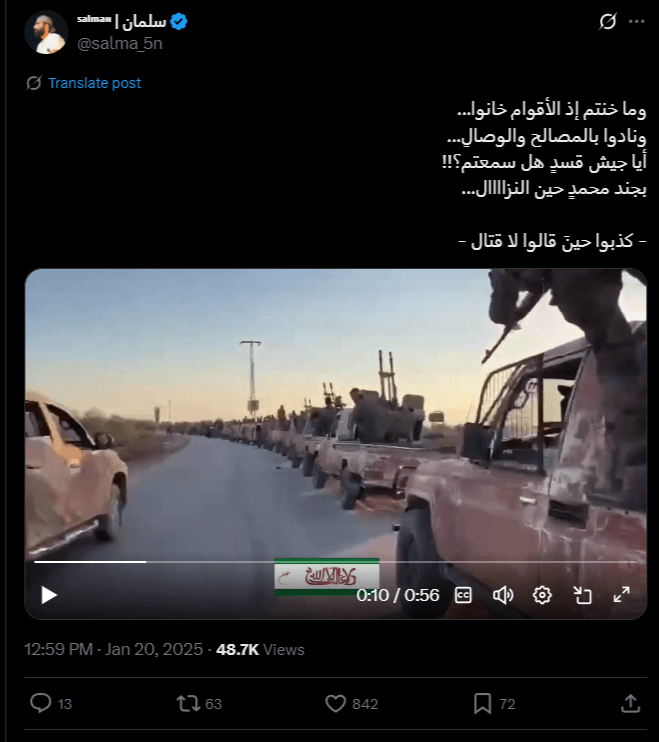659x742 pixels.
Task: Click the Grok icon near header
Action: click(x=607, y=21)
